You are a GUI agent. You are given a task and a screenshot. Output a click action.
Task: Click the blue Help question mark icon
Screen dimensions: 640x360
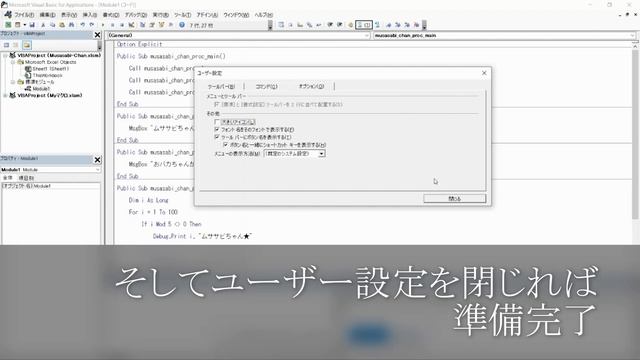[182, 25]
